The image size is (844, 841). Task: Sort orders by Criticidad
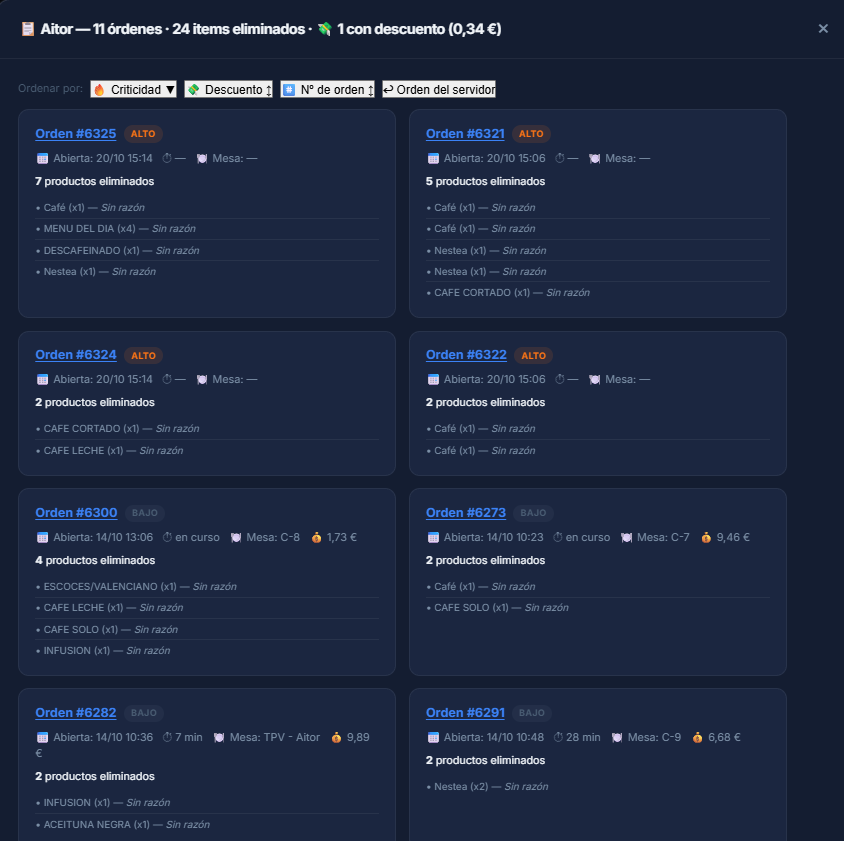pyautogui.click(x=133, y=89)
